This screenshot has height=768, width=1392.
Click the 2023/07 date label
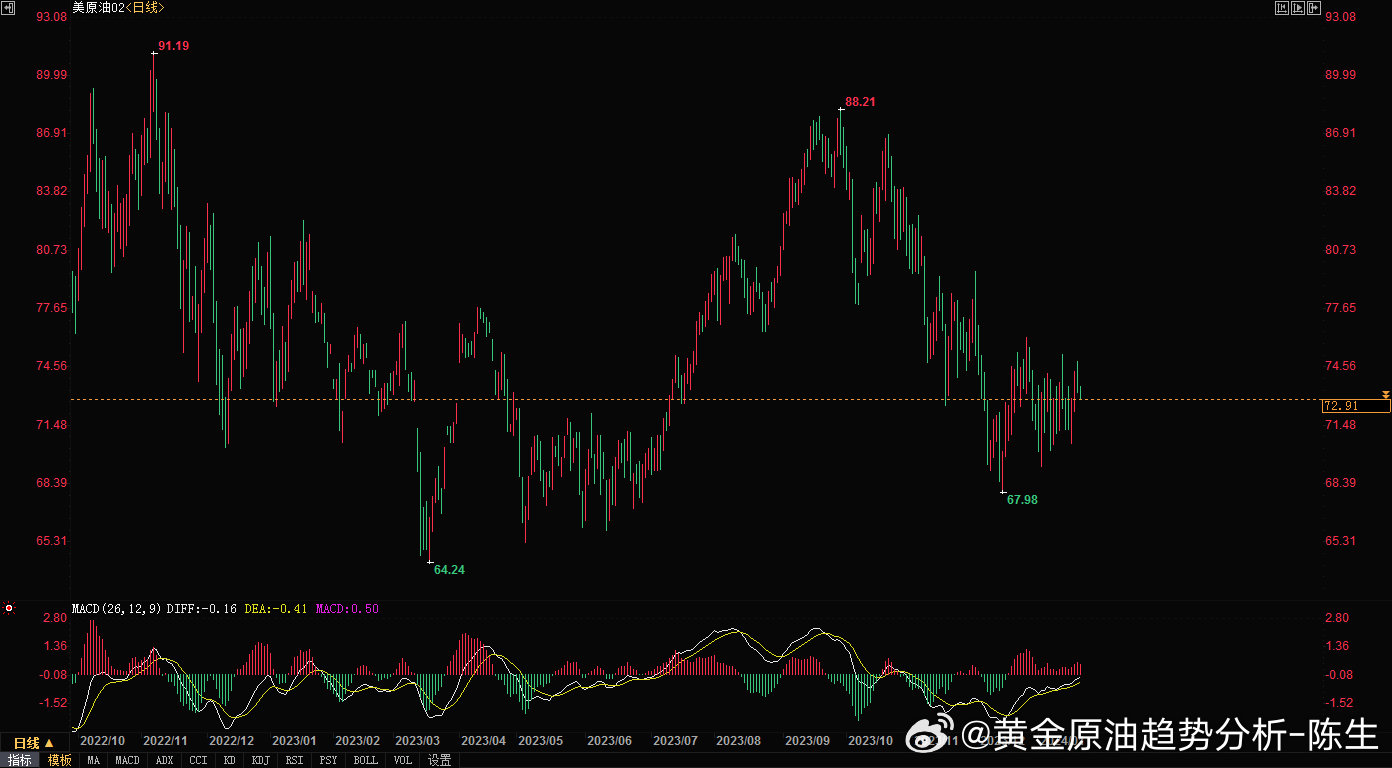click(x=675, y=741)
